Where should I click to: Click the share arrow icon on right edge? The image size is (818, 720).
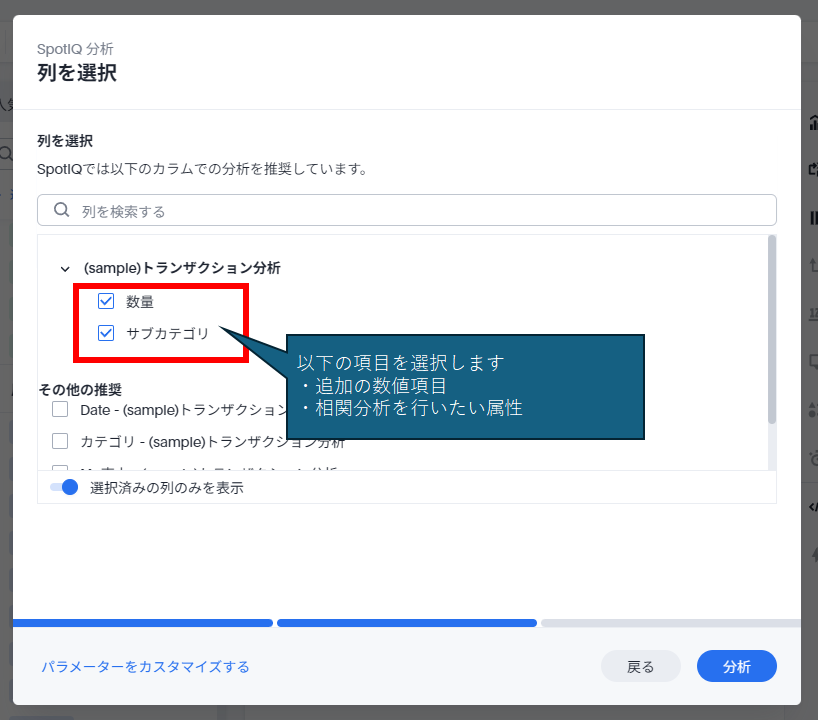[812, 169]
